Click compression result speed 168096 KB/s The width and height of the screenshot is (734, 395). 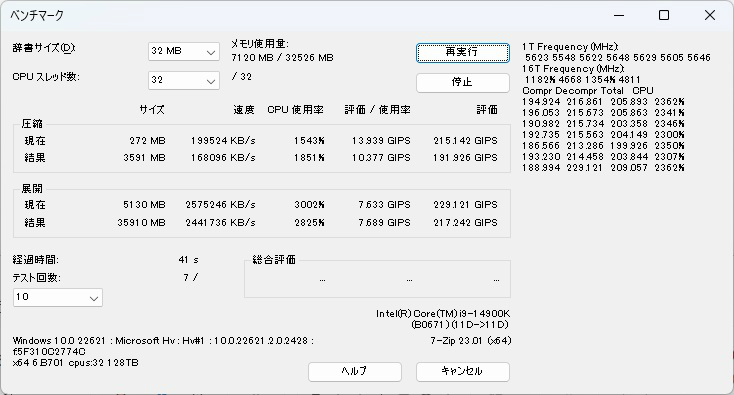(223, 158)
